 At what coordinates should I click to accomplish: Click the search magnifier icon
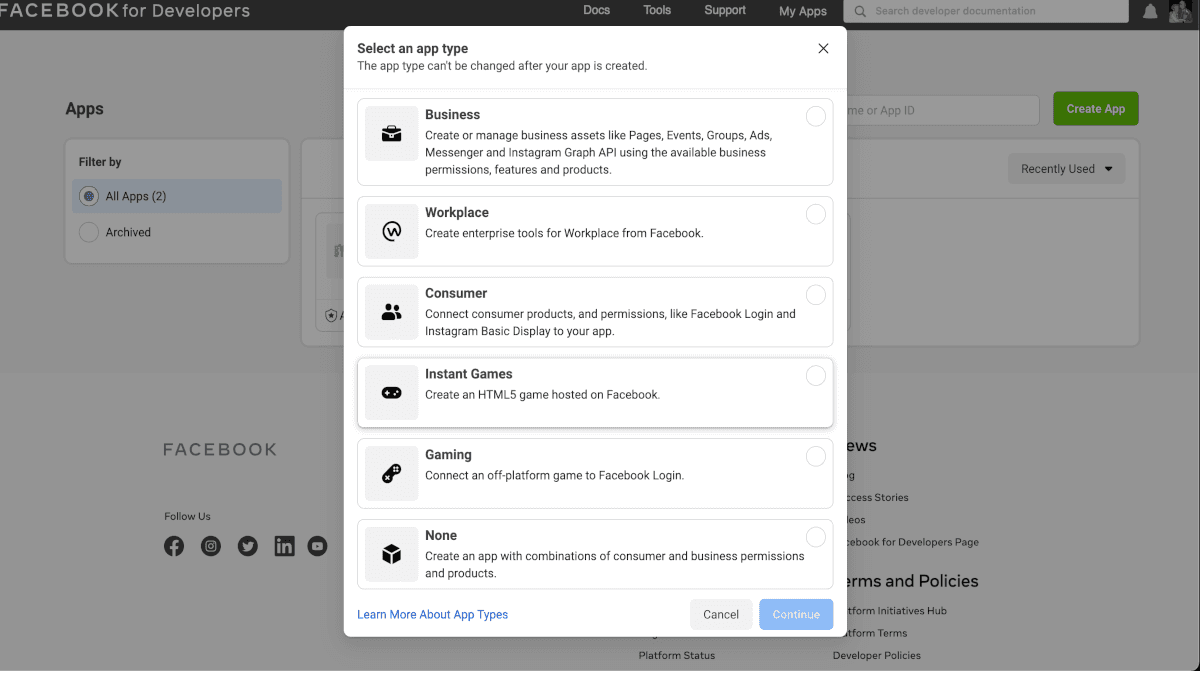click(860, 11)
